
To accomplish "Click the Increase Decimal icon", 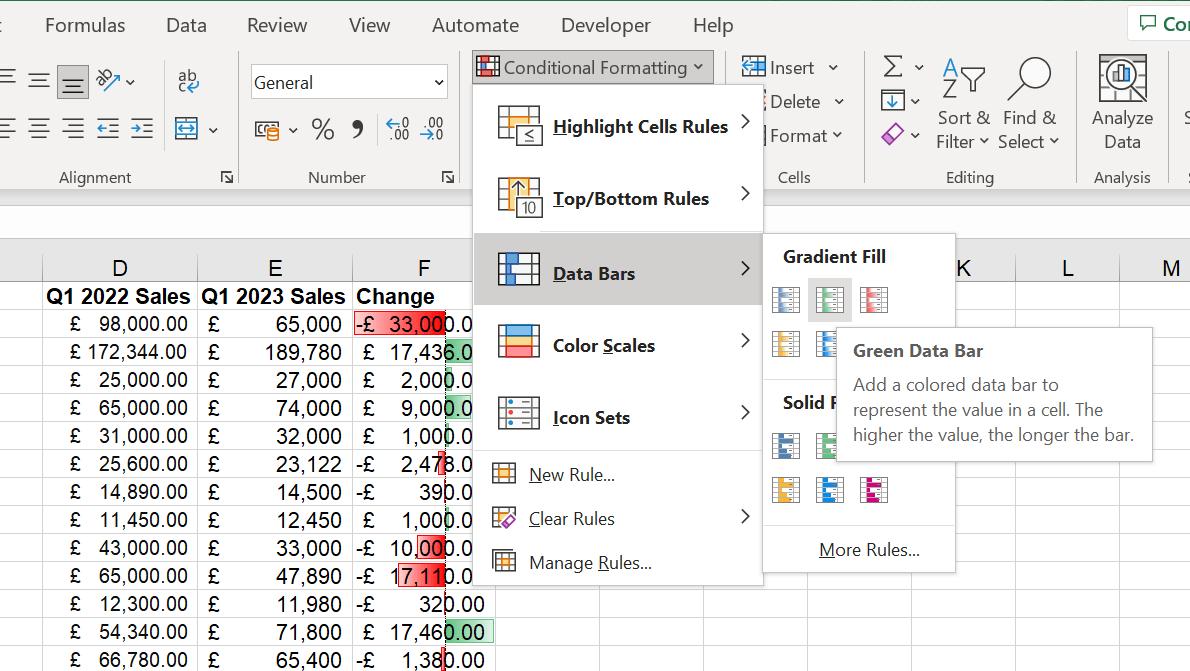I will [x=397, y=129].
